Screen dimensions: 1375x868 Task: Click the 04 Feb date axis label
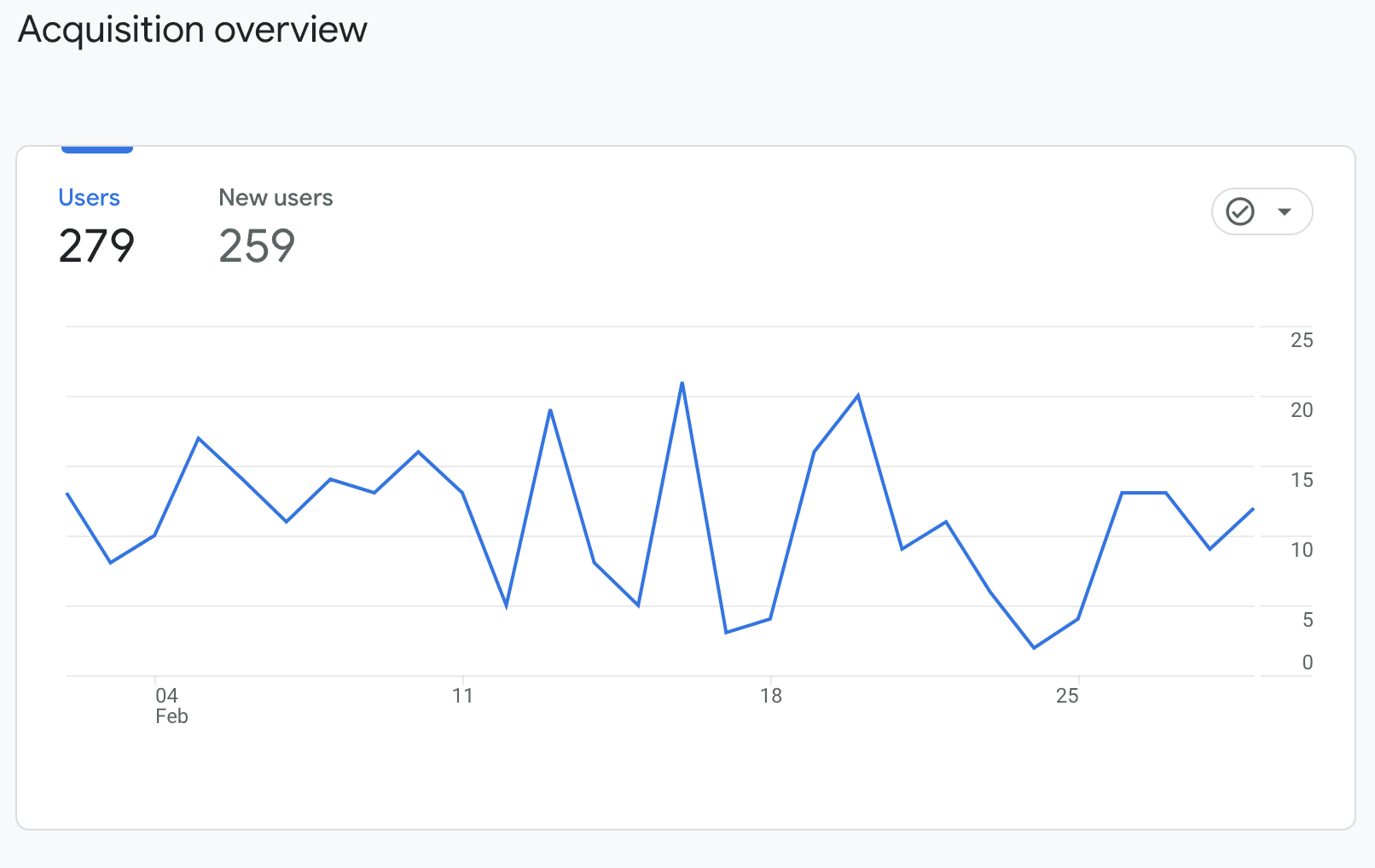click(x=171, y=705)
